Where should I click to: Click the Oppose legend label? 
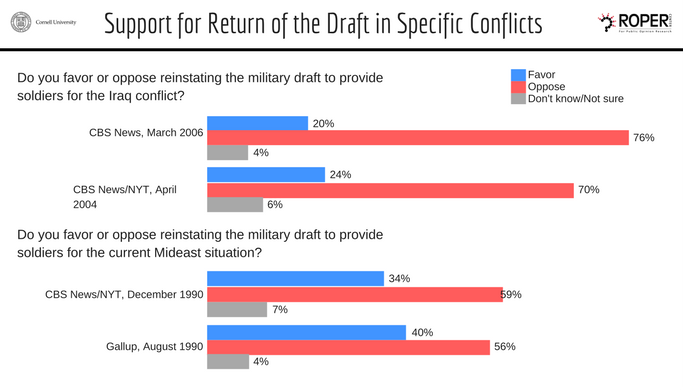546,87
